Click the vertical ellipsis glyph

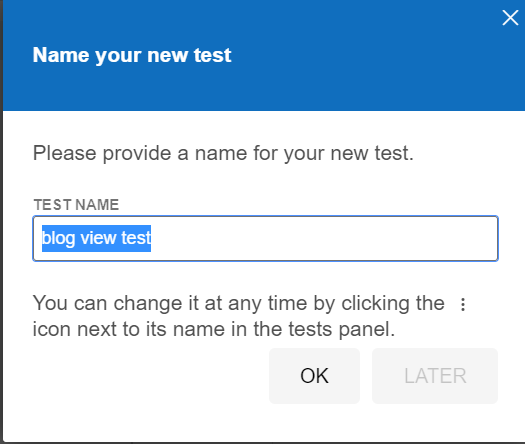click(463, 304)
